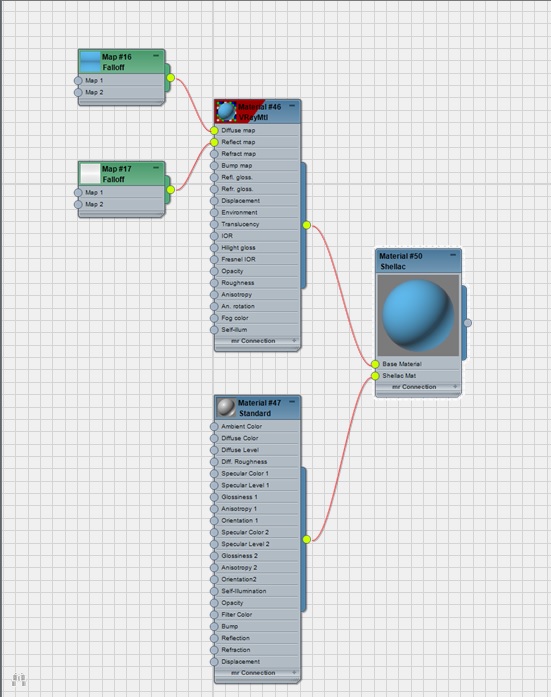Collapse the Material #50 Shellac node

[453, 255]
